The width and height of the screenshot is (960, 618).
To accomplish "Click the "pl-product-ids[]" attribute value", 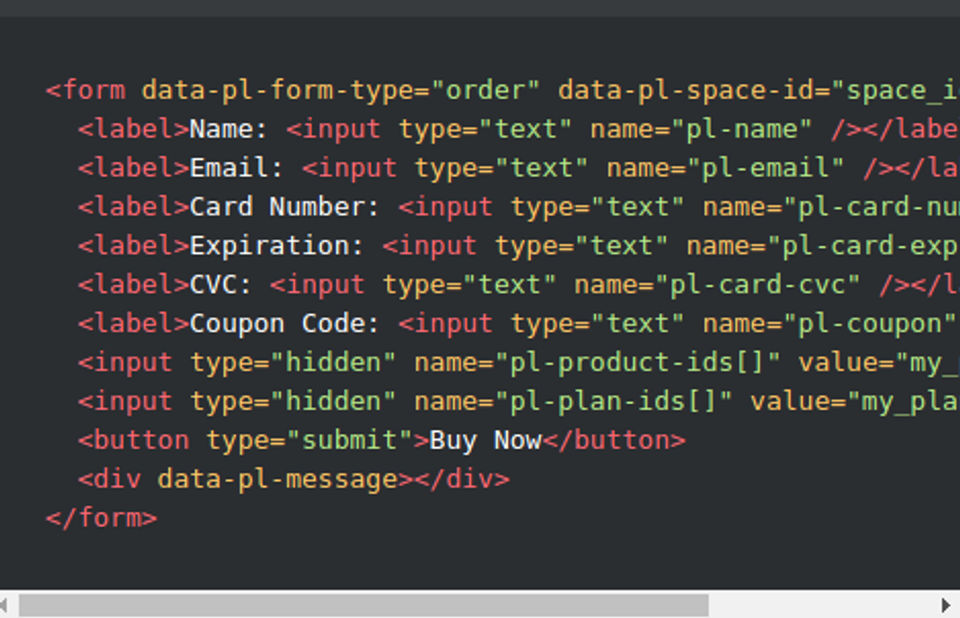I will (x=637, y=363).
